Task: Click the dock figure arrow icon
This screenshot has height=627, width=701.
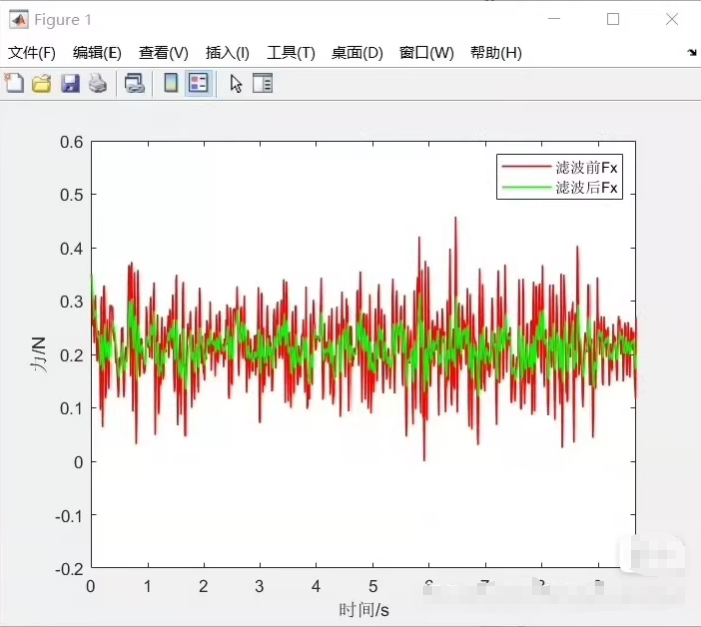Action: click(692, 53)
